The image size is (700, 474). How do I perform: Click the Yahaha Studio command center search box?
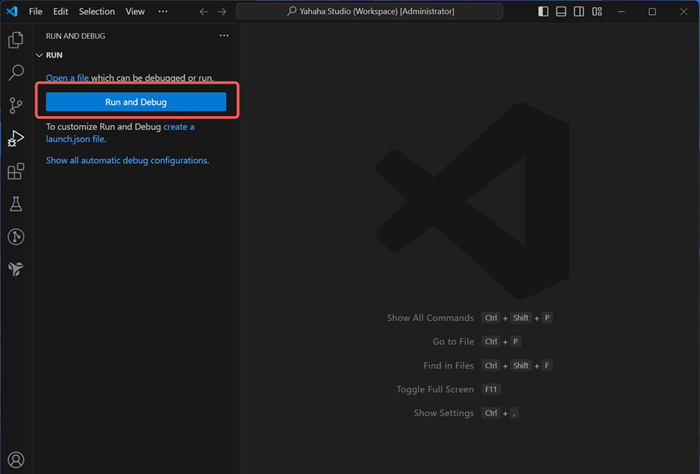pos(370,12)
